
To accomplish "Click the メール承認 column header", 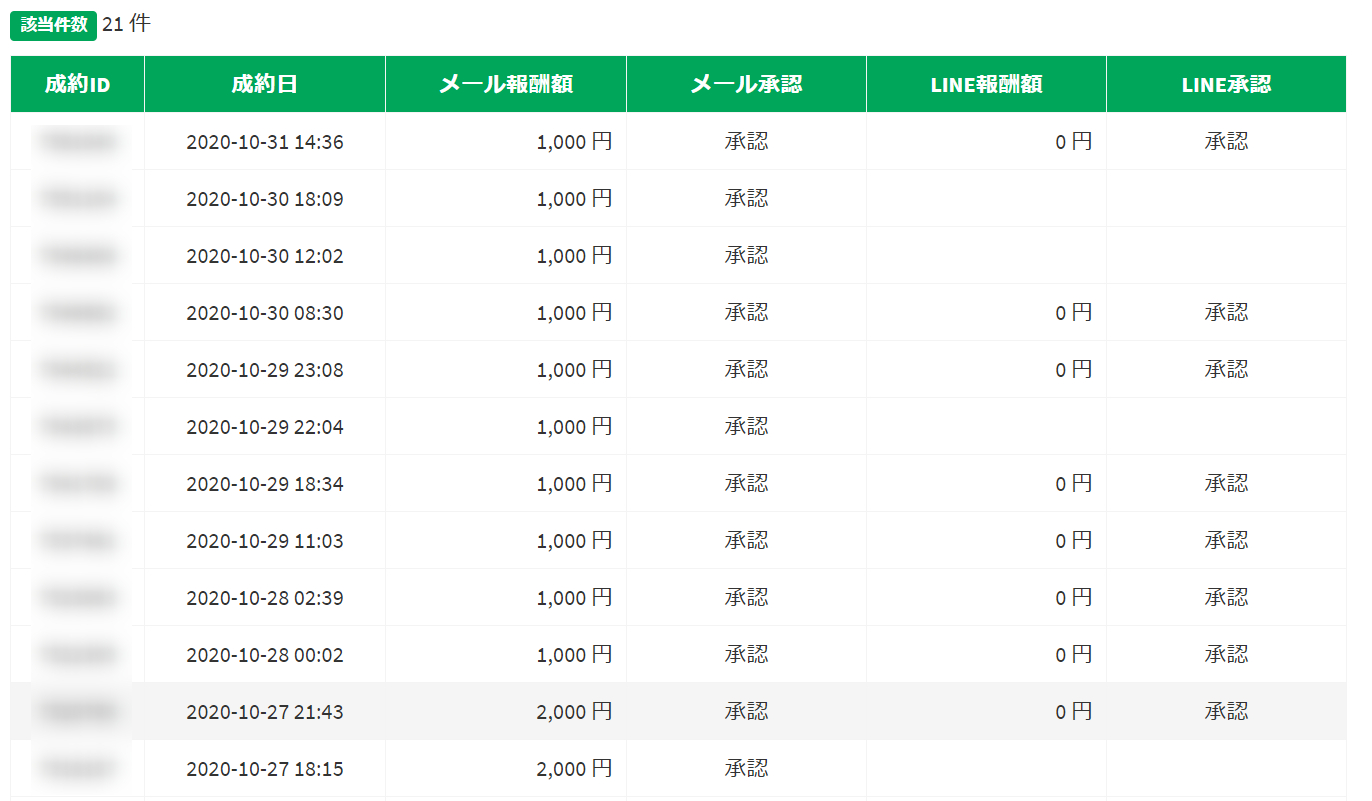I will (746, 84).
